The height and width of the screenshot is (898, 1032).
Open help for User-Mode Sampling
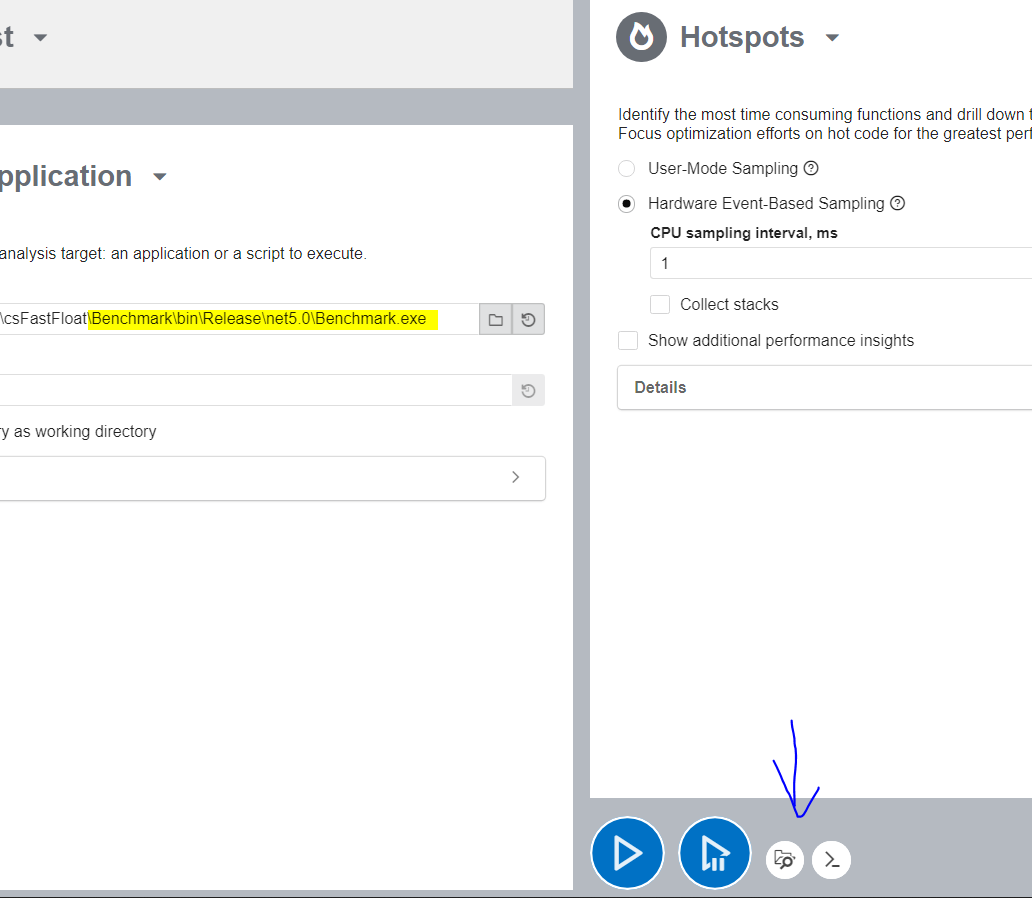[x=811, y=168]
